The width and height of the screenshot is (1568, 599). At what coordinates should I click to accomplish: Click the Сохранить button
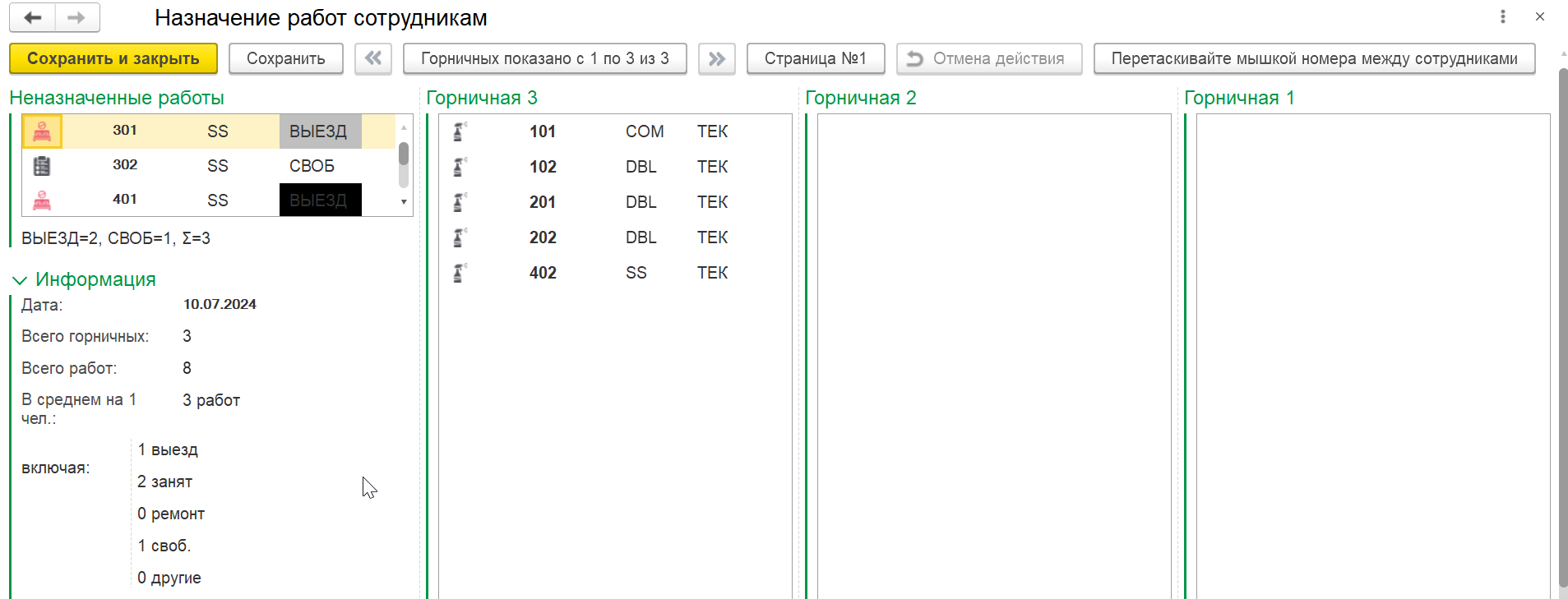pyautogui.click(x=286, y=58)
